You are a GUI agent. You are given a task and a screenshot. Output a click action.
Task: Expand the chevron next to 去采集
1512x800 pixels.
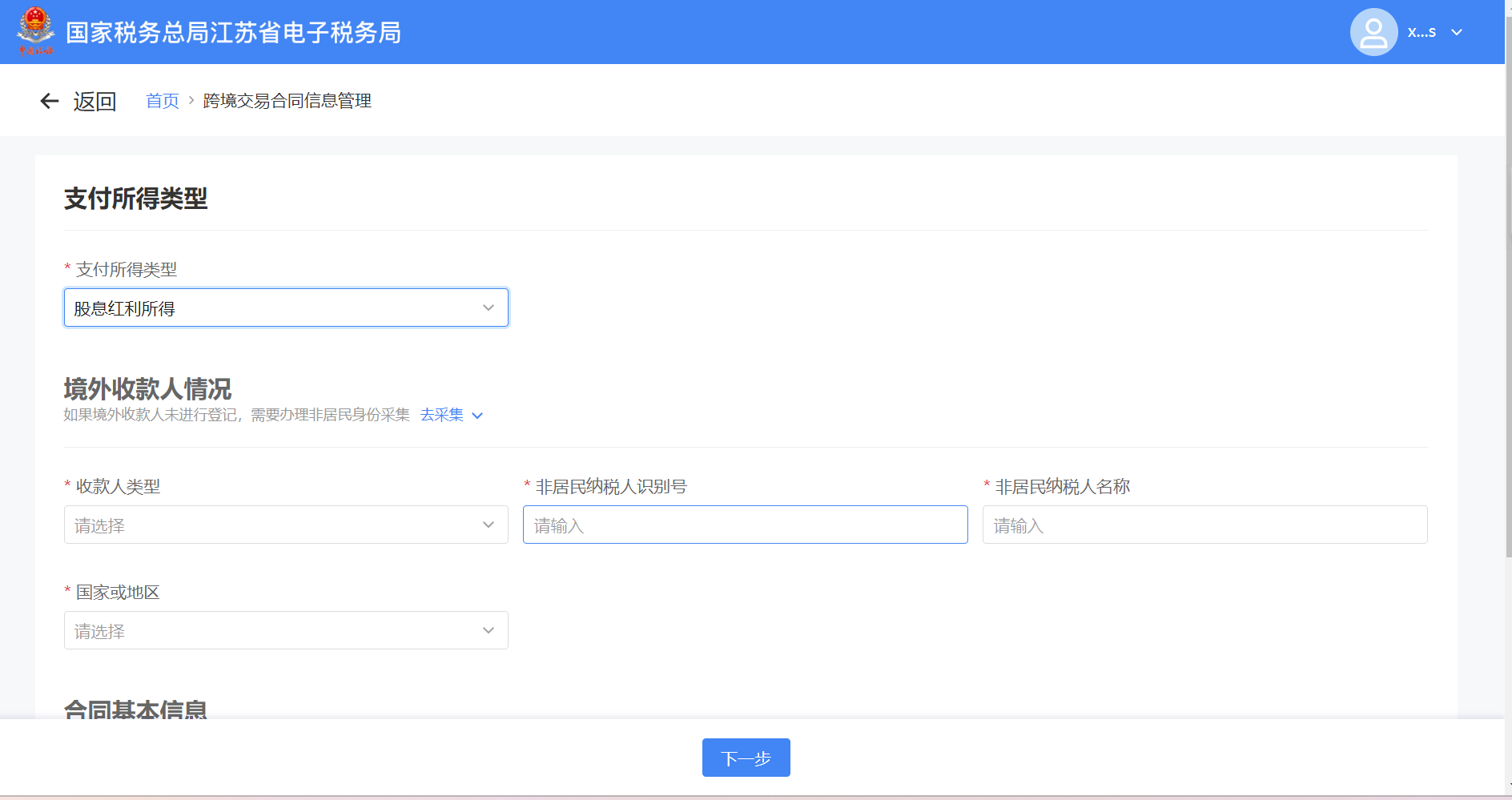click(x=477, y=416)
